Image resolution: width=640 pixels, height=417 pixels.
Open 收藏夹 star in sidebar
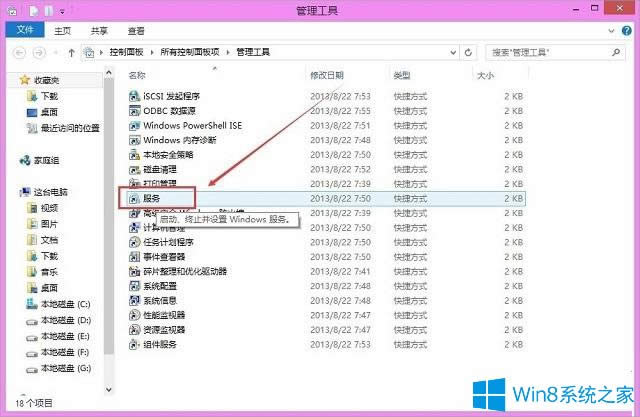pyautogui.click(x=24, y=80)
